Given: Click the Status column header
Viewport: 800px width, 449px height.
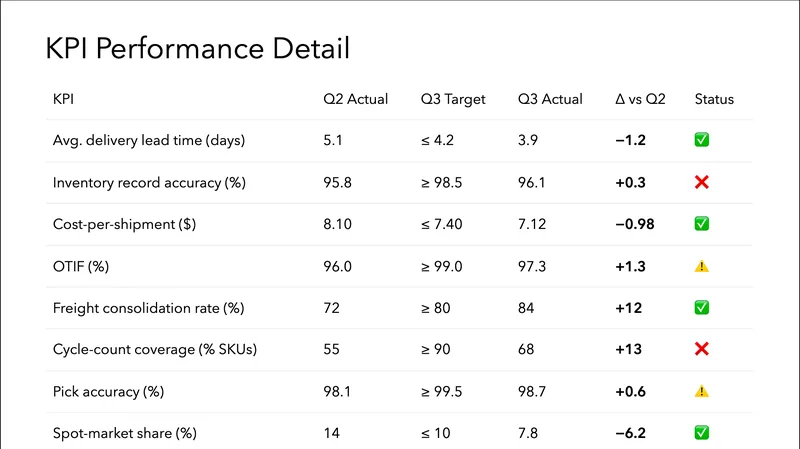Looking at the screenshot, I should [x=714, y=99].
